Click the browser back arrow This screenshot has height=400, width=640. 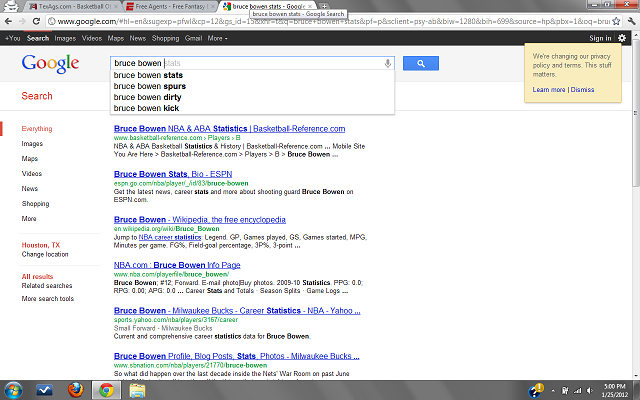[x=9, y=21]
